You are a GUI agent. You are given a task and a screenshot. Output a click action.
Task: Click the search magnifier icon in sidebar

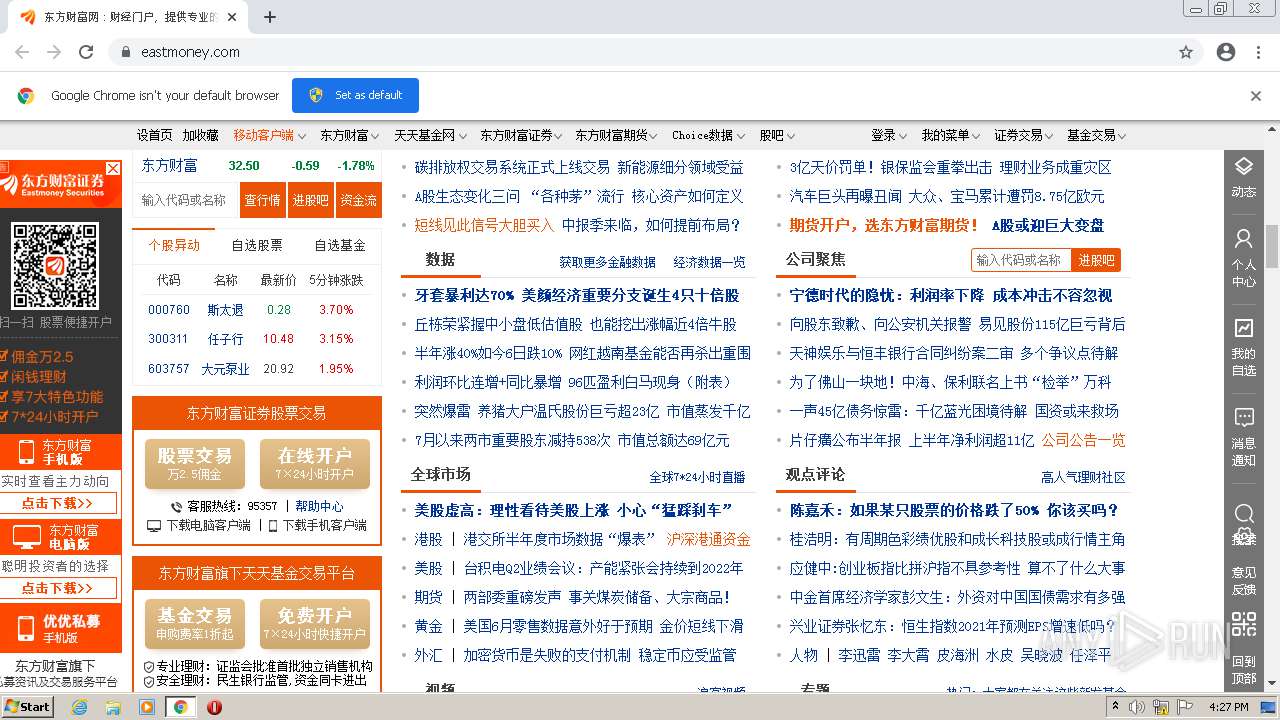pos(1243,516)
